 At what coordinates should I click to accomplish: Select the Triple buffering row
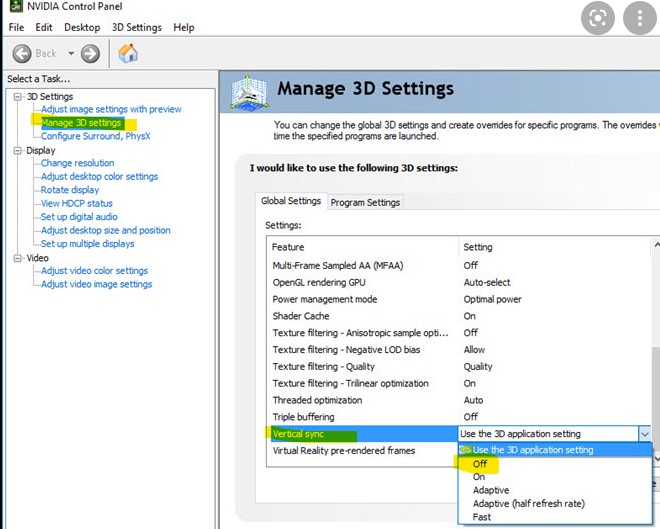point(459,417)
